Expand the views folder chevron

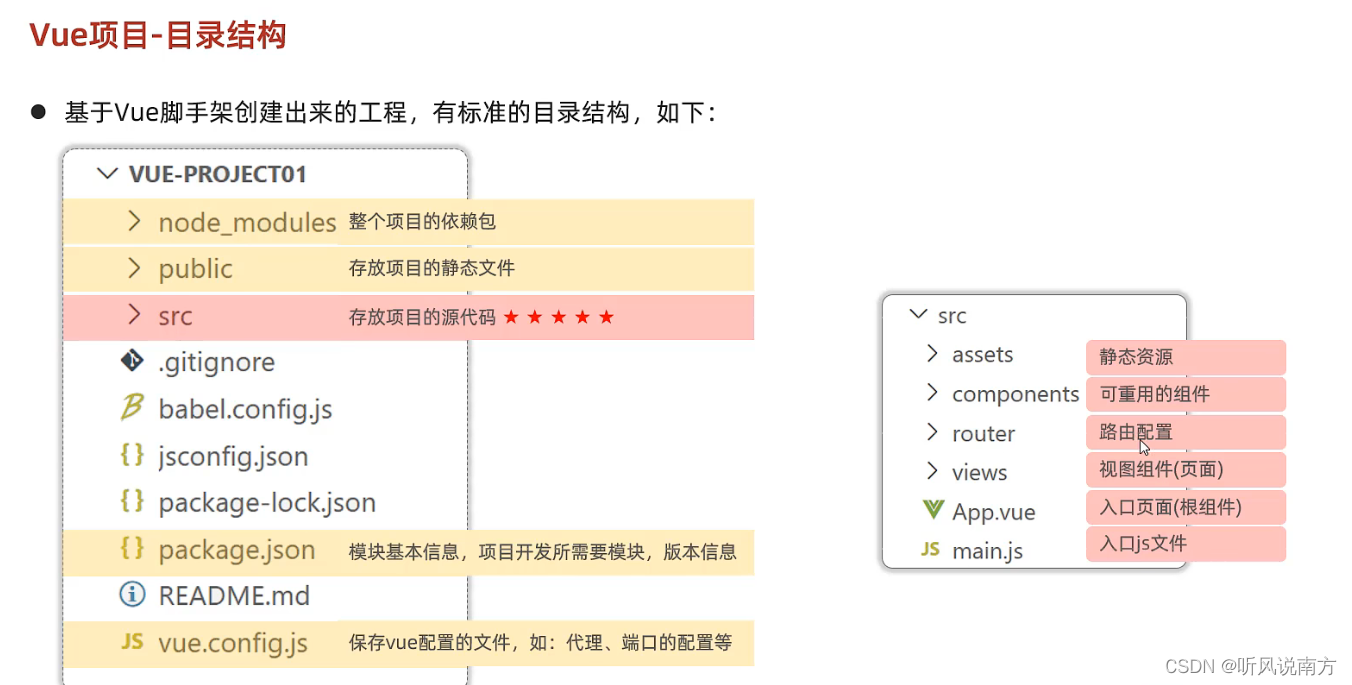933,471
